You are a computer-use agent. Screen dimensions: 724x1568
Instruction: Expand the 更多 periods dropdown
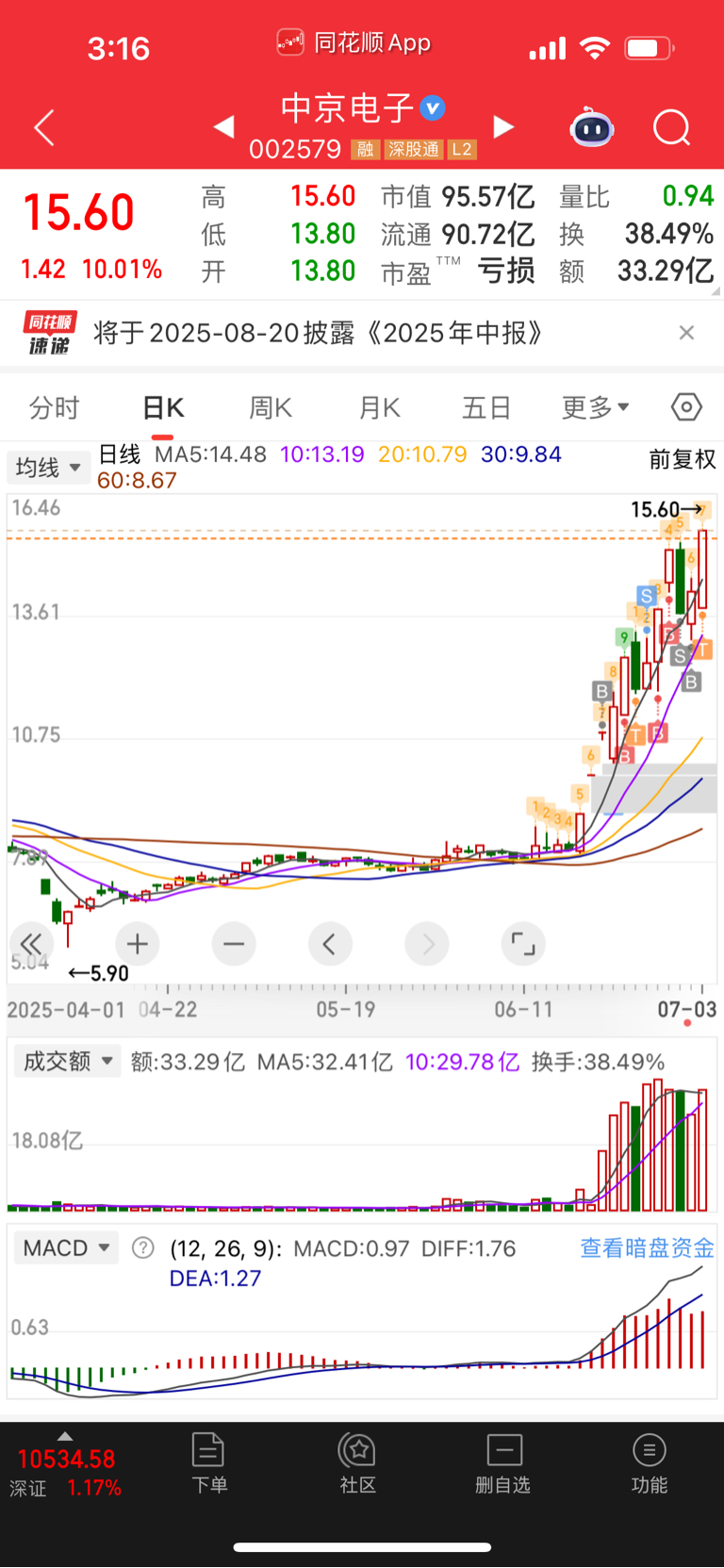click(x=595, y=407)
